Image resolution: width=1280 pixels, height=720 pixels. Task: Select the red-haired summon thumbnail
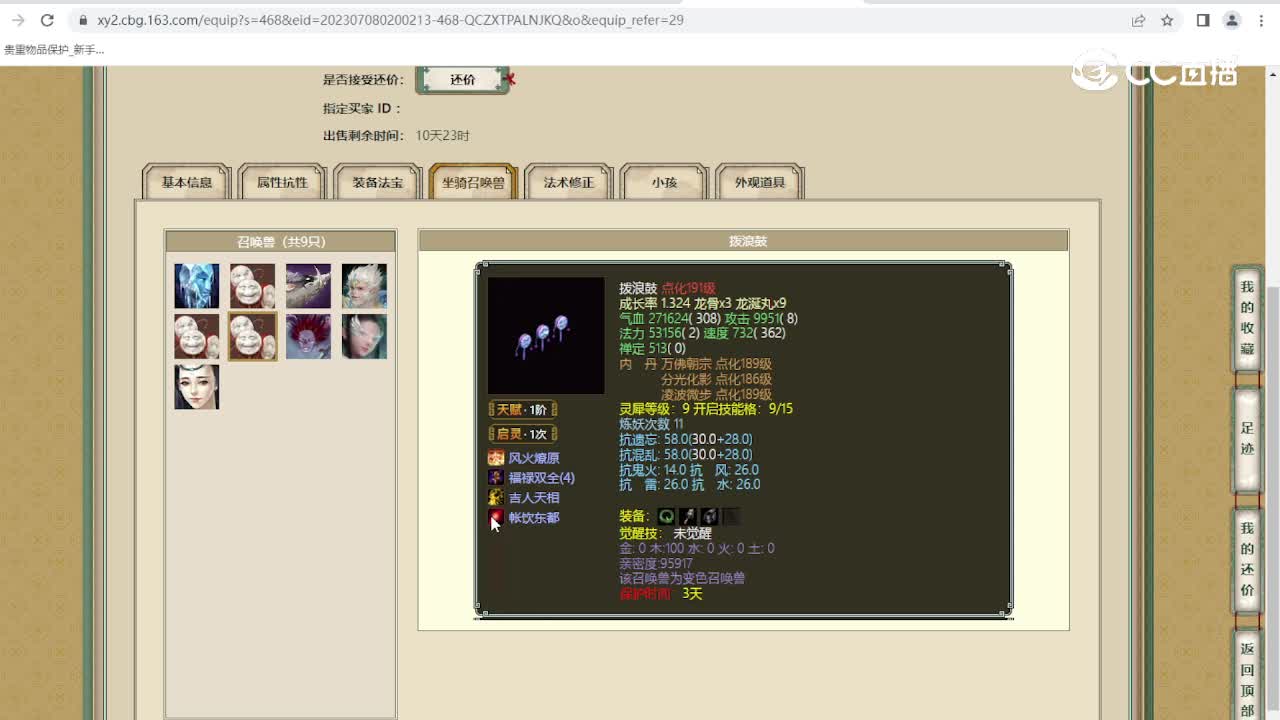[x=308, y=336]
